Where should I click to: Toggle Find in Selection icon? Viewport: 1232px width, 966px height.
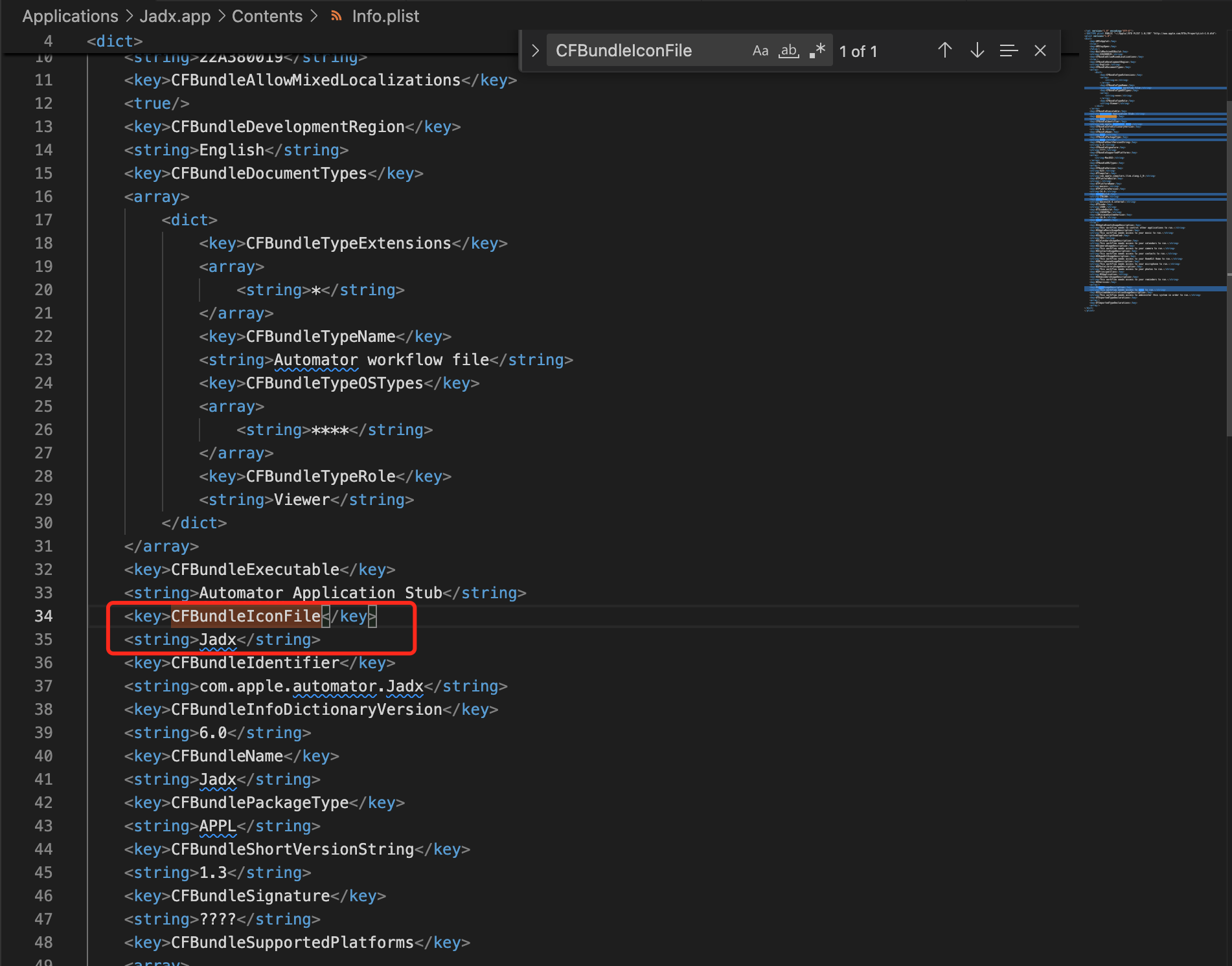point(1009,51)
